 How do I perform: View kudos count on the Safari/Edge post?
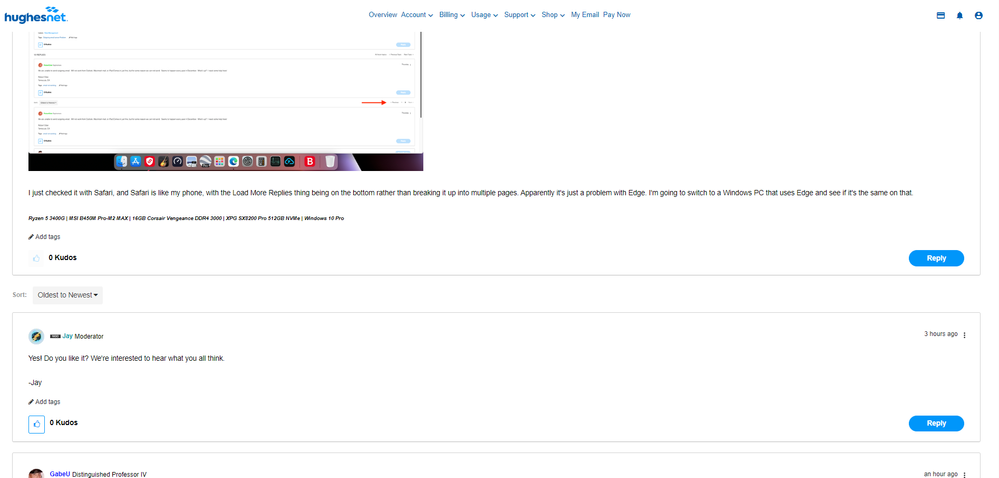pyautogui.click(x=62, y=258)
